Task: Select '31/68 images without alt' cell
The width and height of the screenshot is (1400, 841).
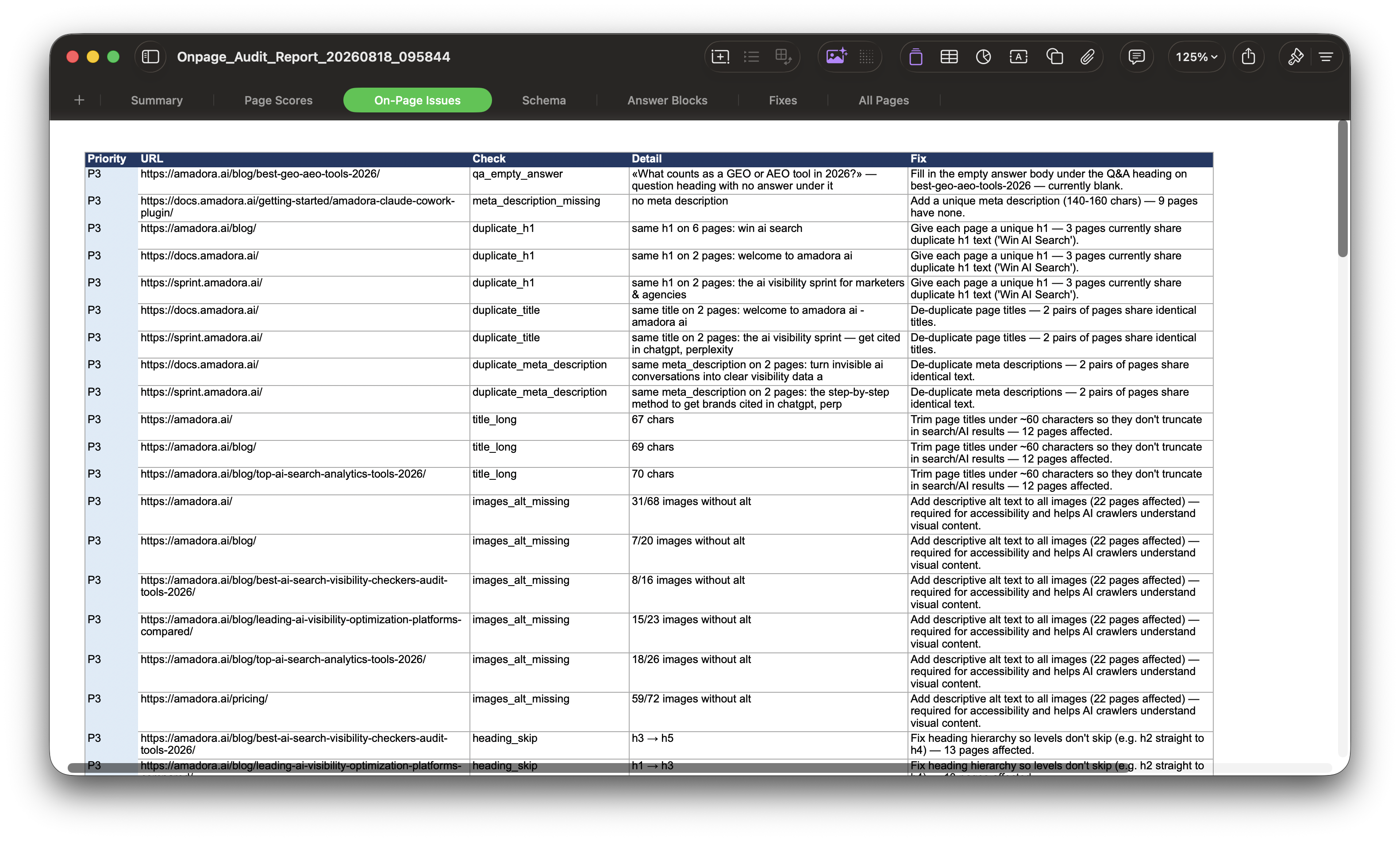Action: click(768, 514)
